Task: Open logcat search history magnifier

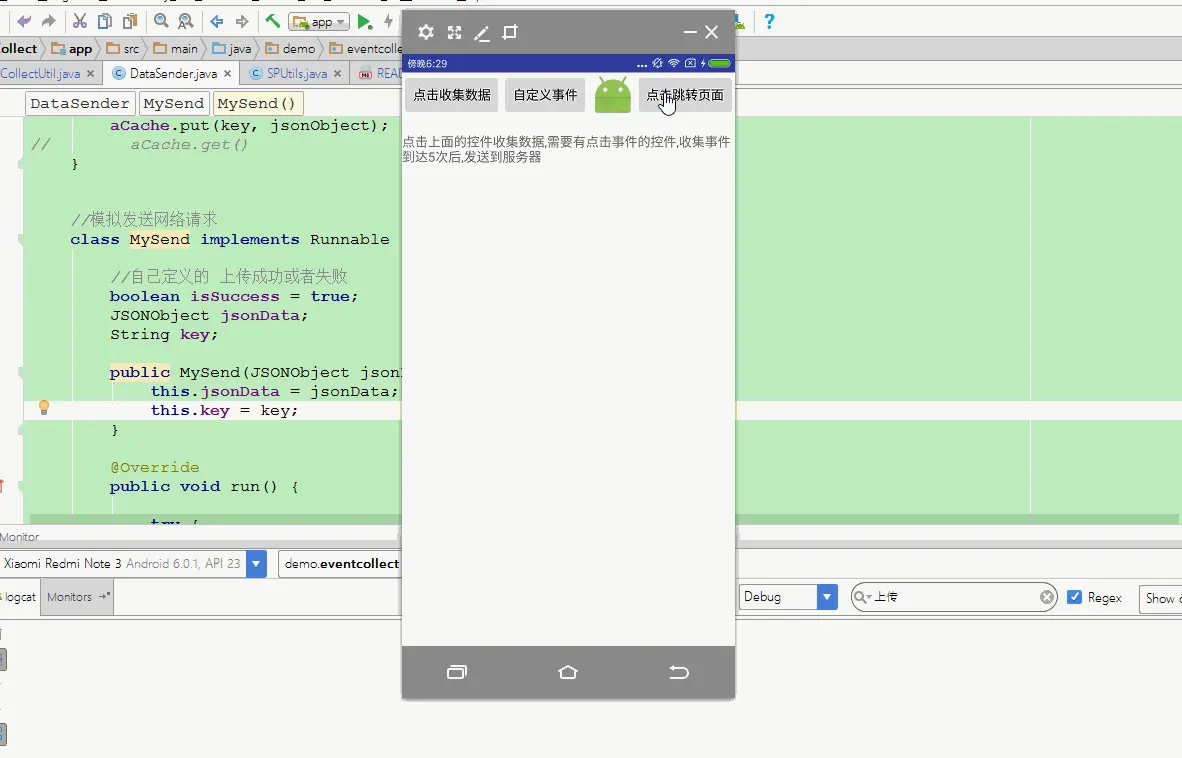Action: tap(862, 597)
